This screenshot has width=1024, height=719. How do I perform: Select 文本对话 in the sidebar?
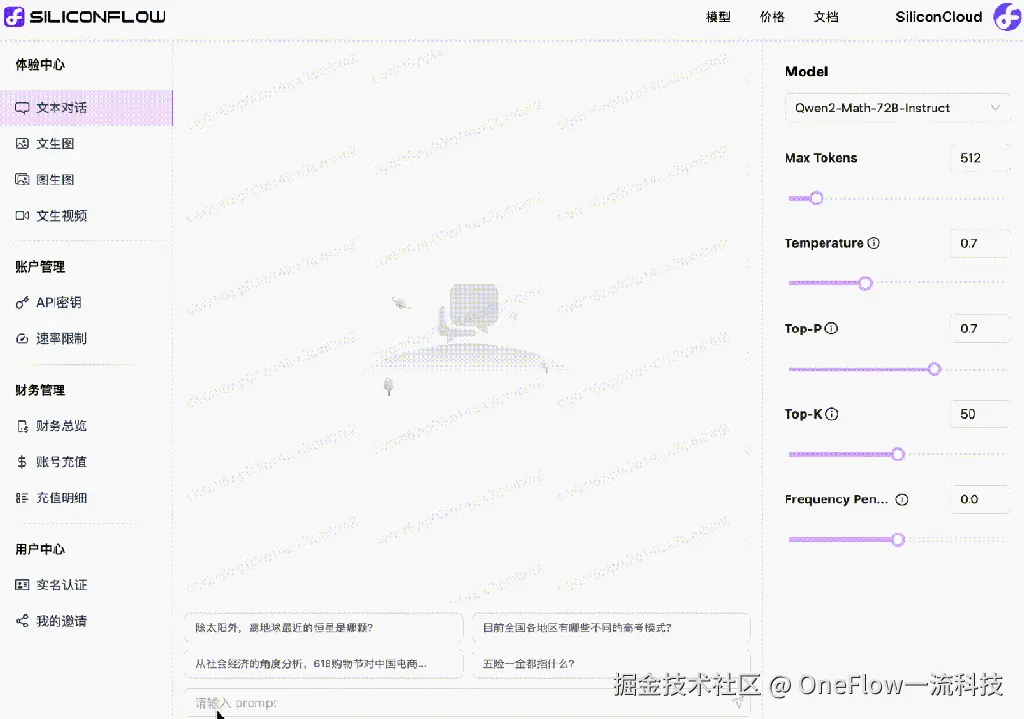click(x=86, y=108)
